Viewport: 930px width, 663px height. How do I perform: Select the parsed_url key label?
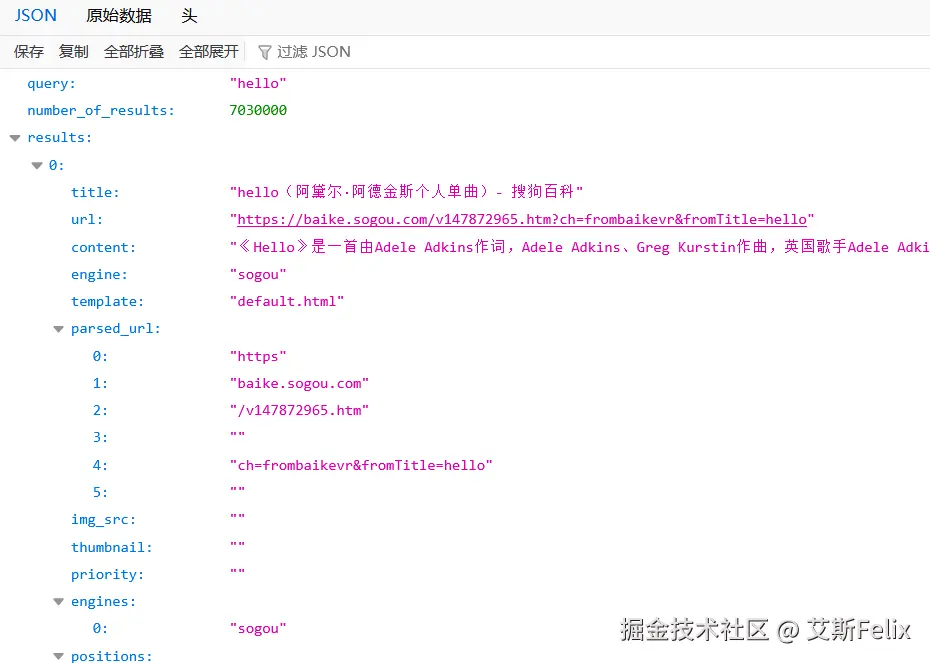tap(116, 329)
